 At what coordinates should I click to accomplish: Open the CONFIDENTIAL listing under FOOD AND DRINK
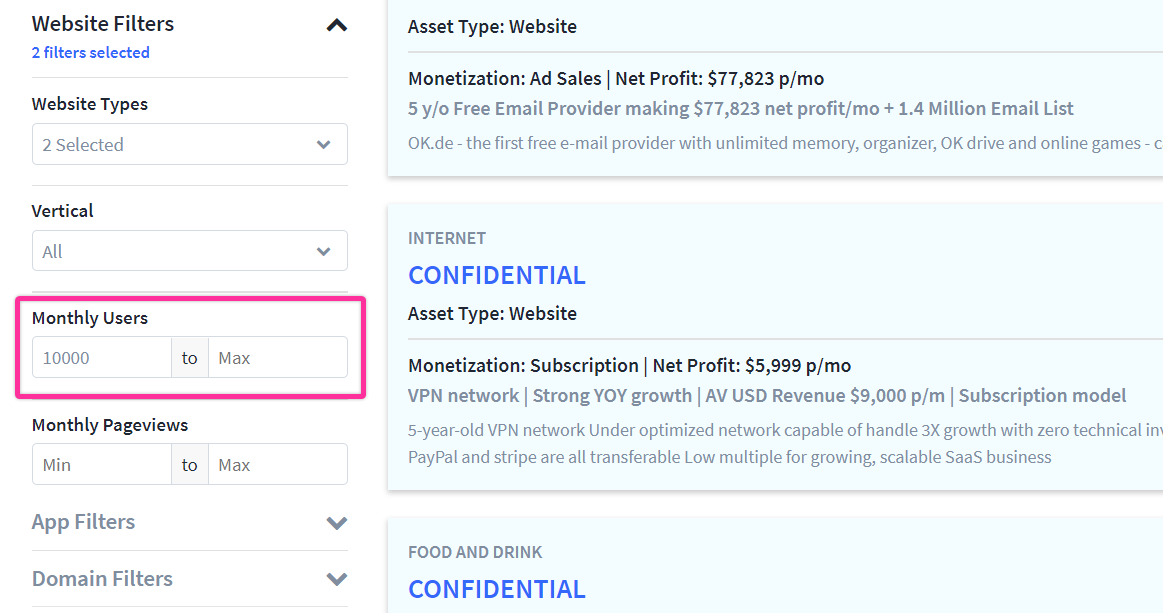(496, 589)
